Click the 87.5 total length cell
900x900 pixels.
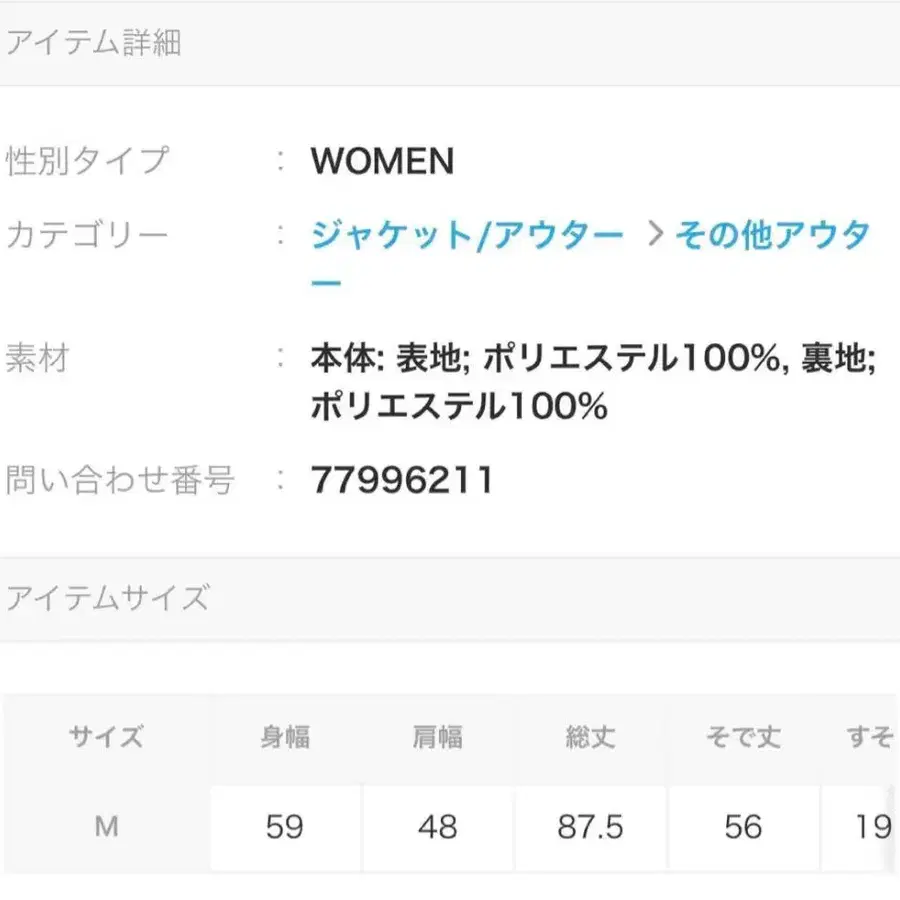[x=590, y=827]
